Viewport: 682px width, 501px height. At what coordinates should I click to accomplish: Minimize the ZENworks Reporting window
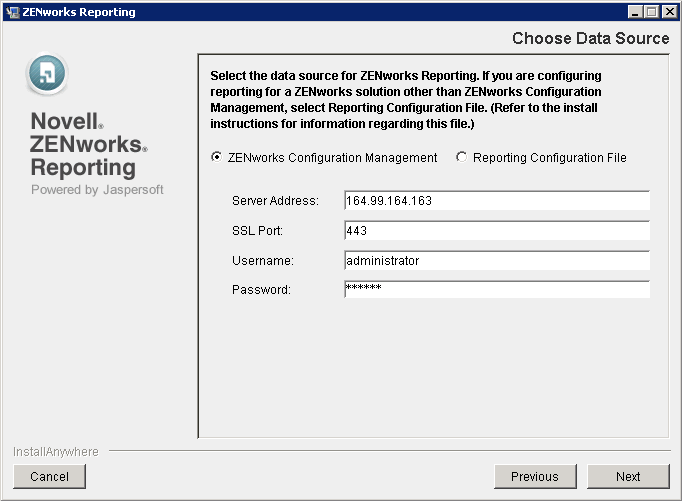tap(636, 12)
